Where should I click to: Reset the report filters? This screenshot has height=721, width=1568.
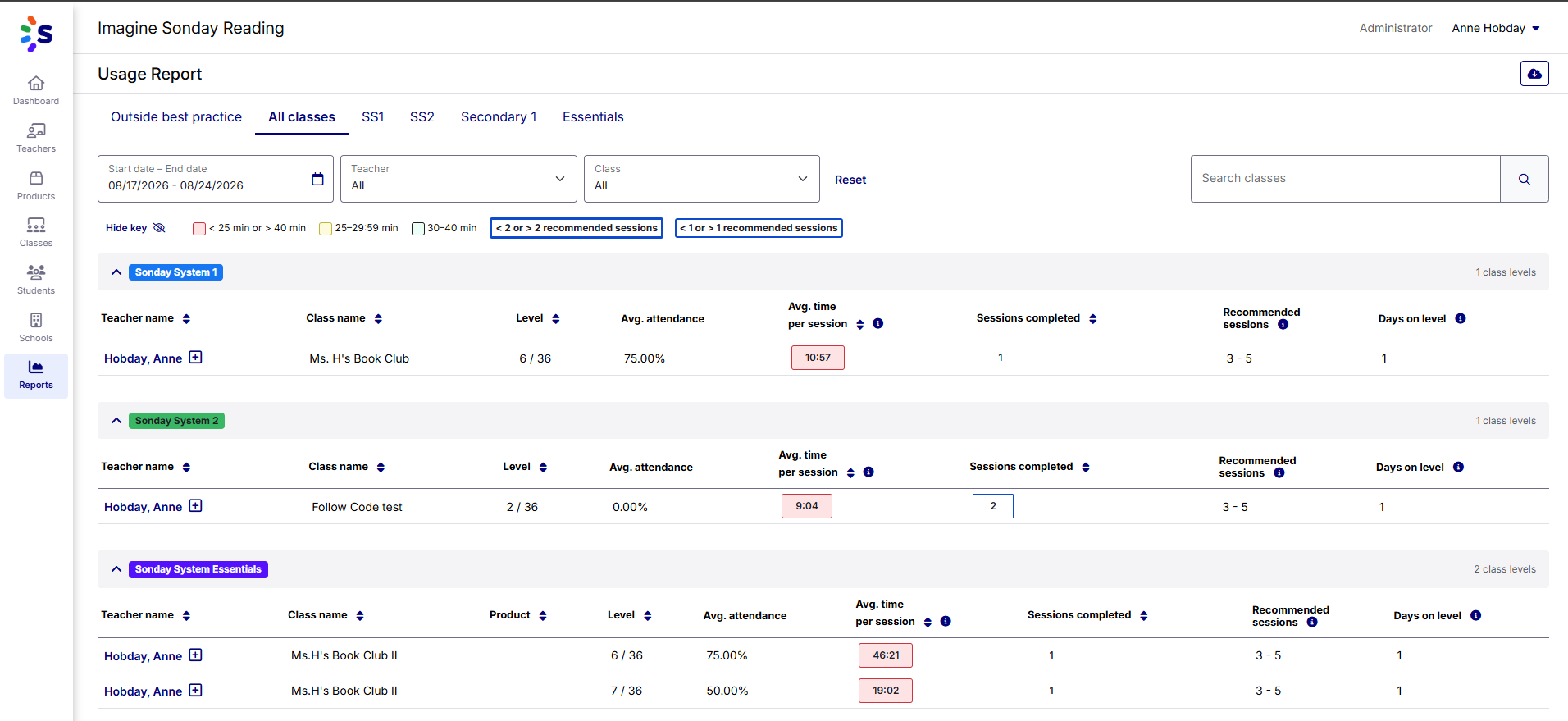click(x=850, y=180)
